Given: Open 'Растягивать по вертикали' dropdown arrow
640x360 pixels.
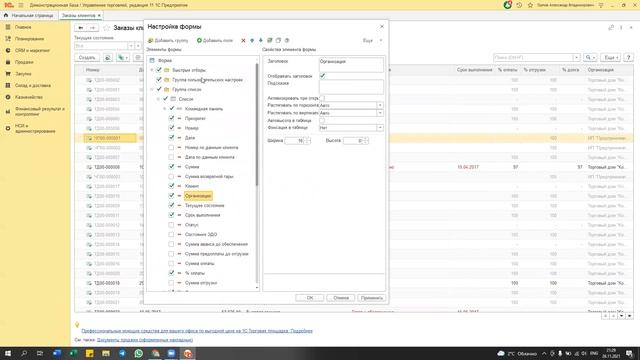Looking at the screenshot, I should pos(380,113).
